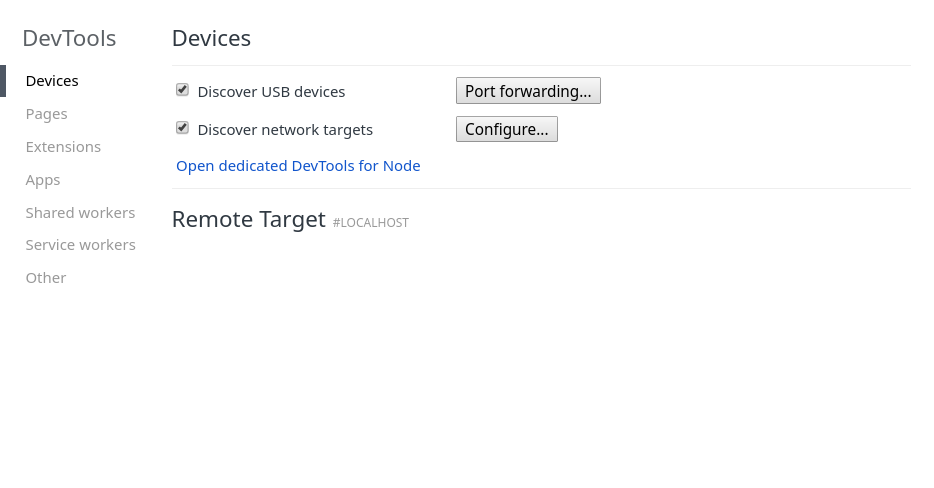
Task: Click the dark selection bar beside Devices
Action: click(3, 81)
